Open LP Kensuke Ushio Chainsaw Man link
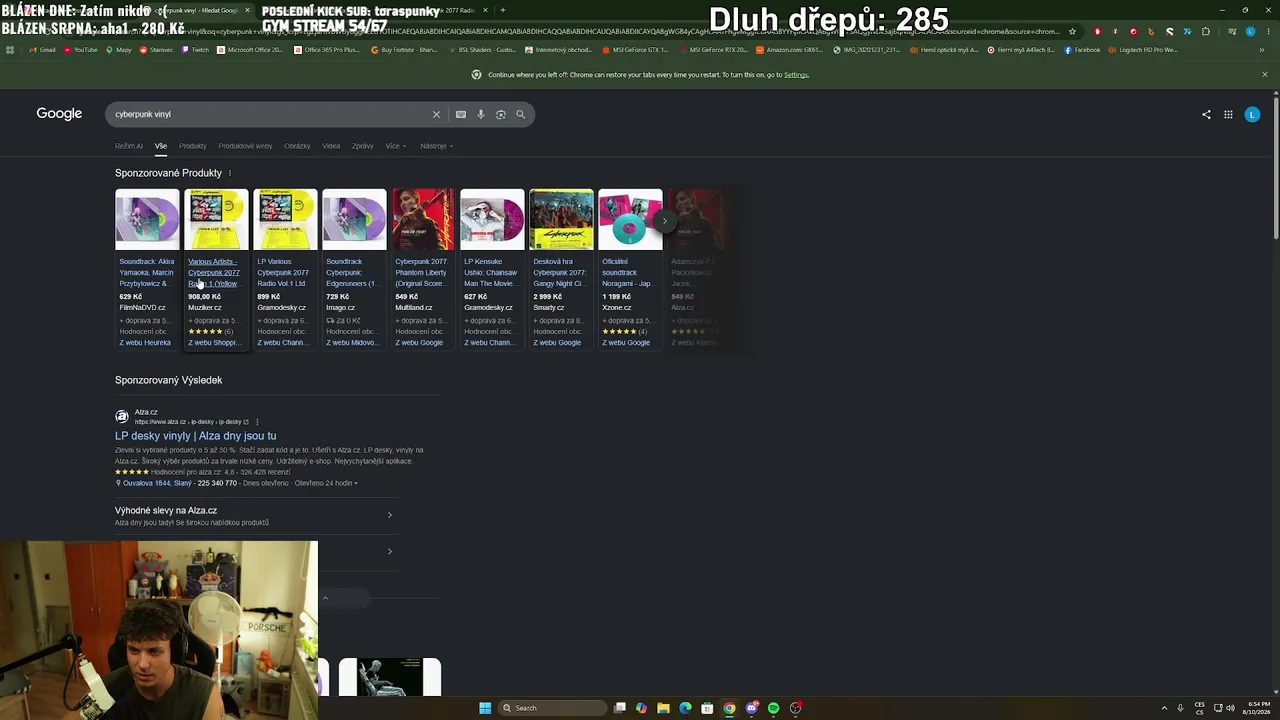This screenshot has height=720, width=1280. click(490, 273)
